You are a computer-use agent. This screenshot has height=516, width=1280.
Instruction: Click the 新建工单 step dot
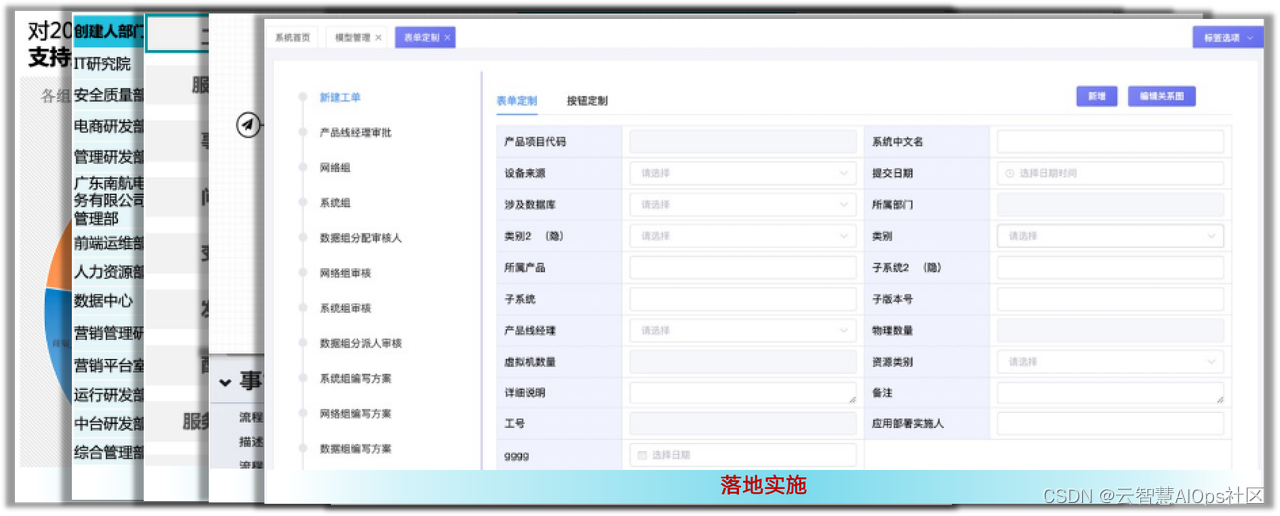[302, 97]
